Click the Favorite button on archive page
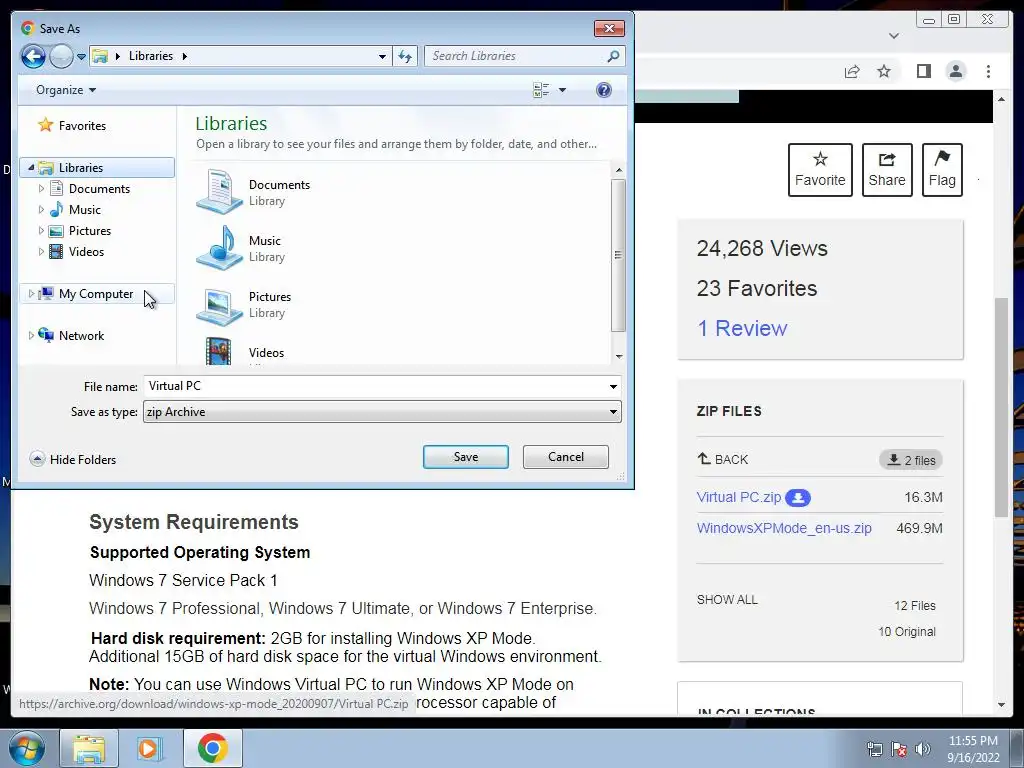This screenshot has height=768, width=1024. [820, 170]
